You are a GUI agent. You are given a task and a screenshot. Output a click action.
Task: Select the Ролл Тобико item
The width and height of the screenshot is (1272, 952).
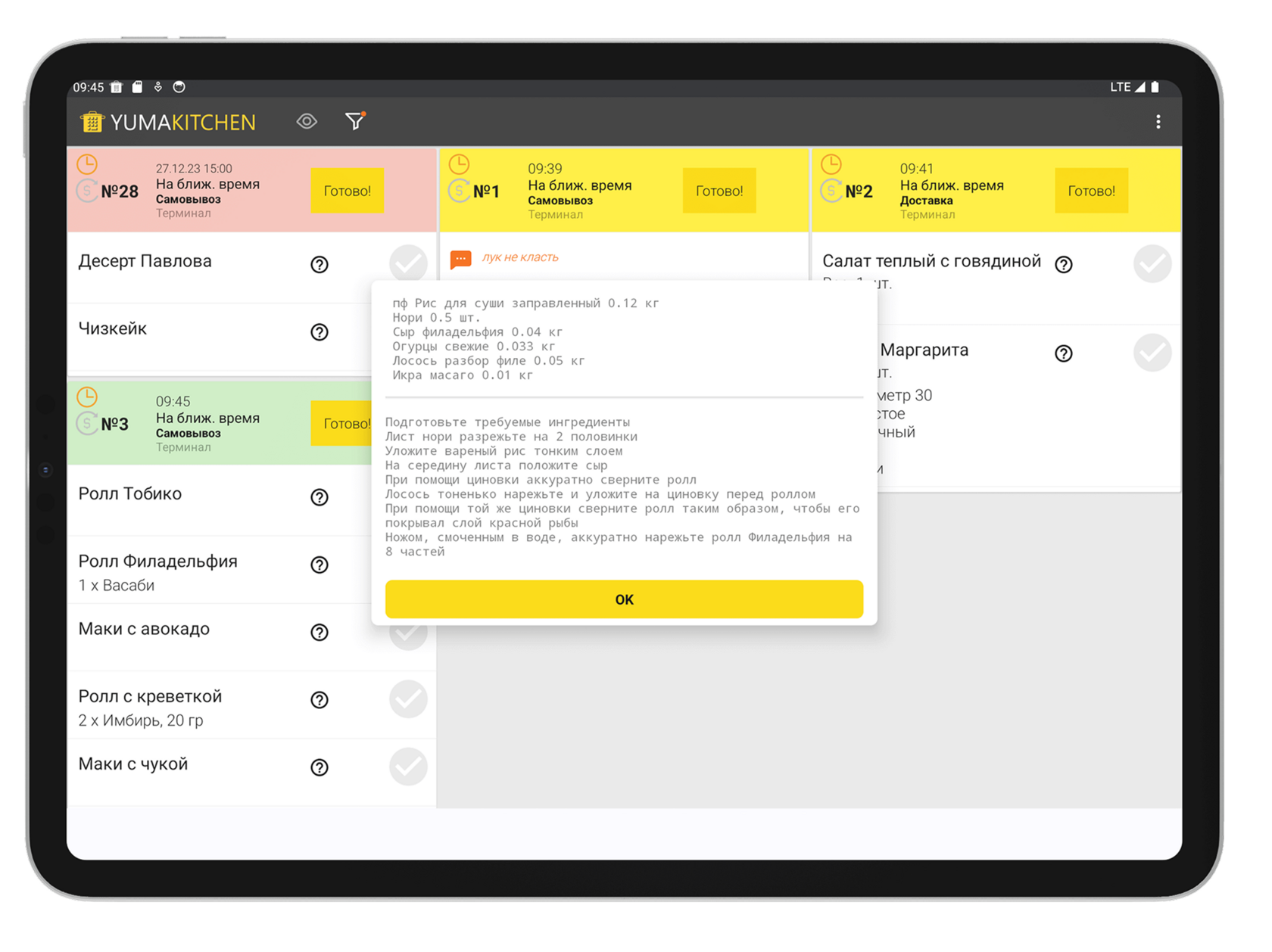pos(220,501)
